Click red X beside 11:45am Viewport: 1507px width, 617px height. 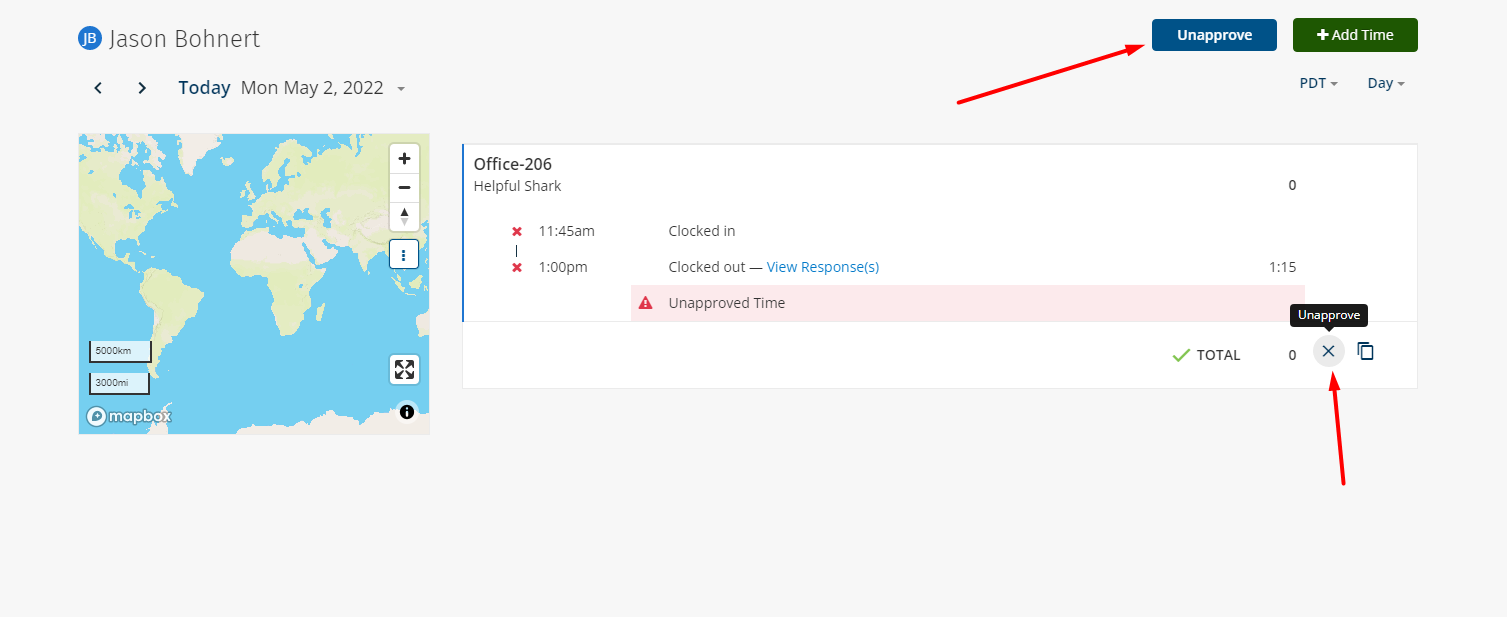tap(517, 231)
